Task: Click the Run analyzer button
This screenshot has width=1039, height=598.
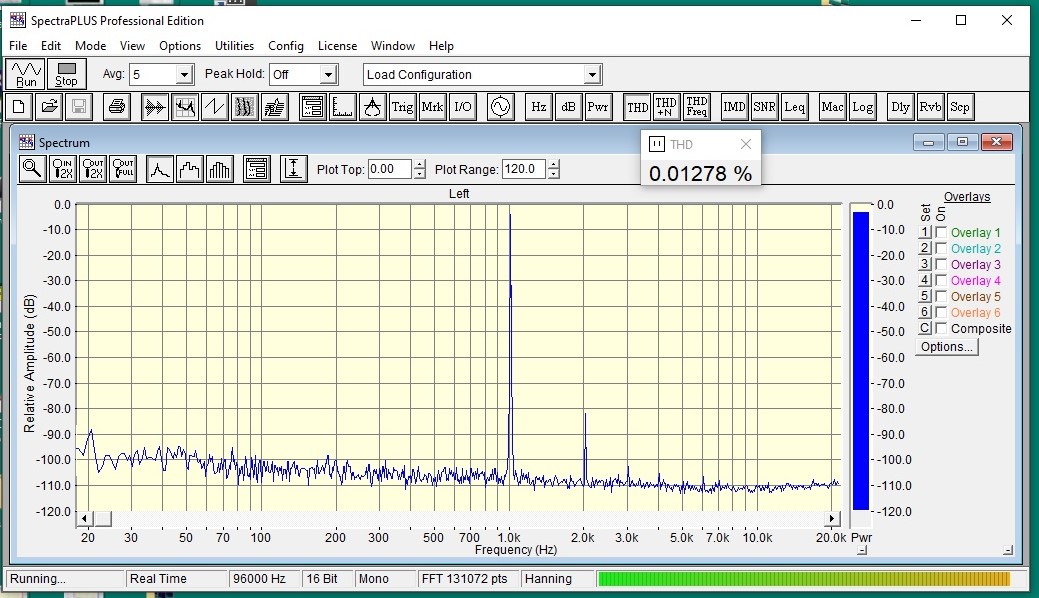Action: point(26,74)
